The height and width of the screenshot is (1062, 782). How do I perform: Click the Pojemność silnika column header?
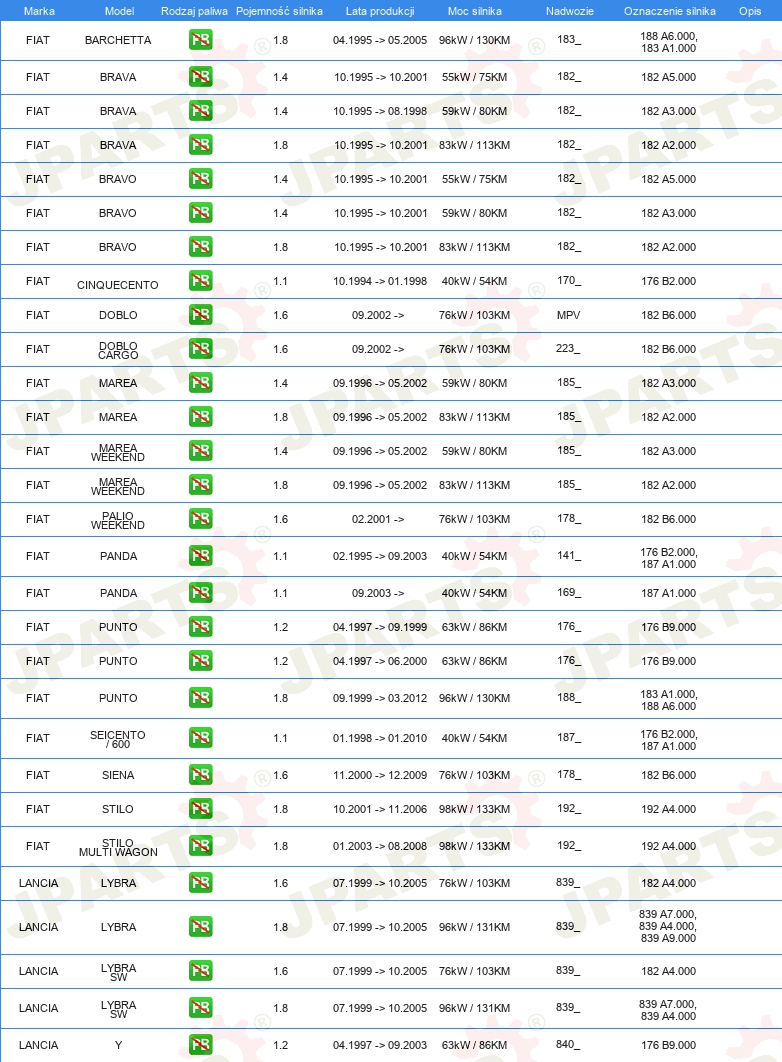[279, 11]
